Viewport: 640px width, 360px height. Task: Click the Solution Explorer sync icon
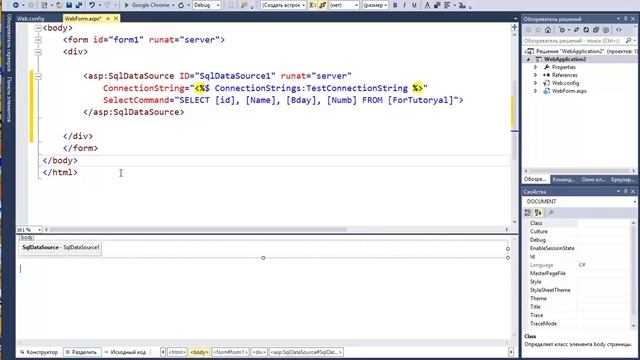pyautogui.click(x=576, y=30)
